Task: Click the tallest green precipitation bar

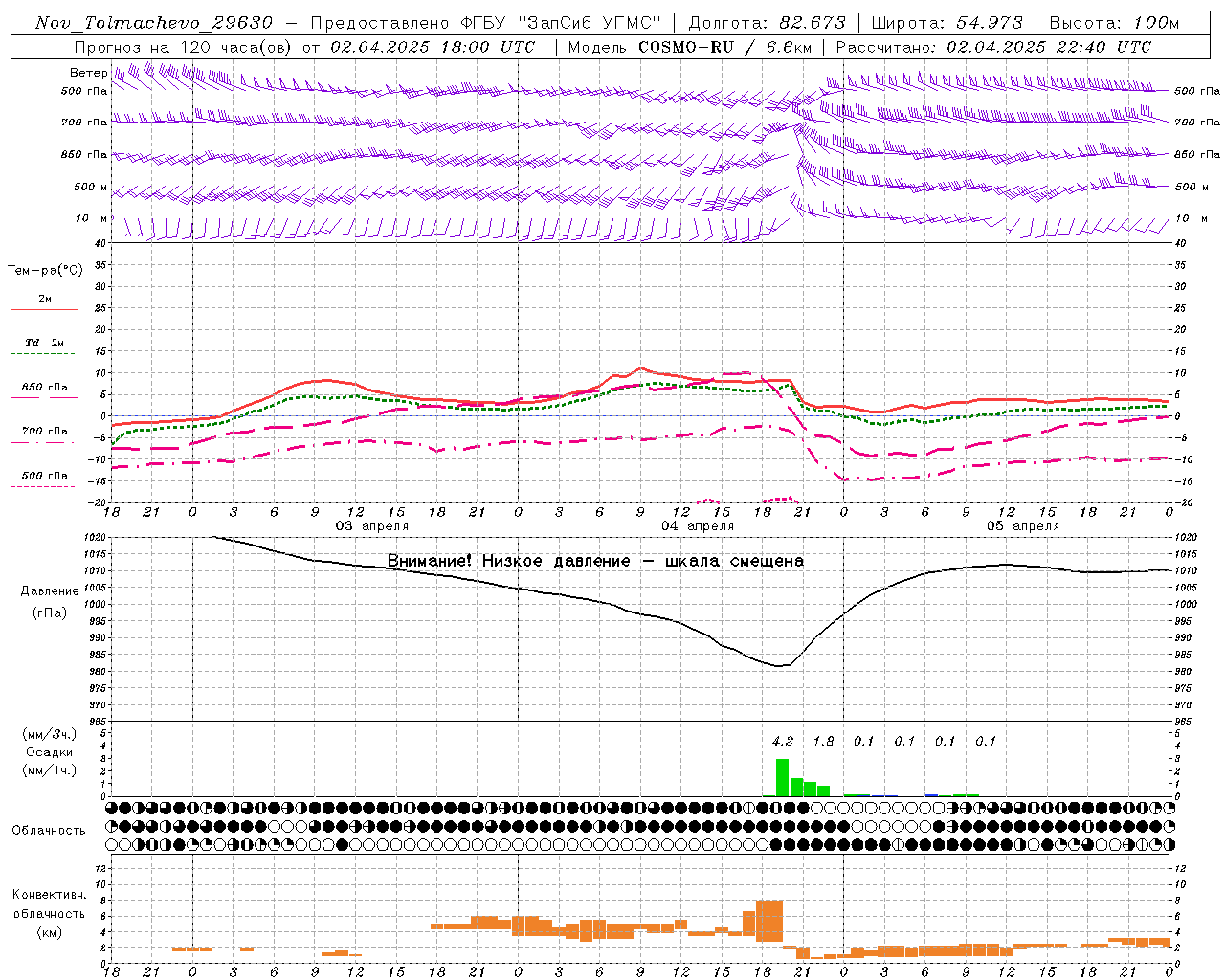Action: point(782,777)
